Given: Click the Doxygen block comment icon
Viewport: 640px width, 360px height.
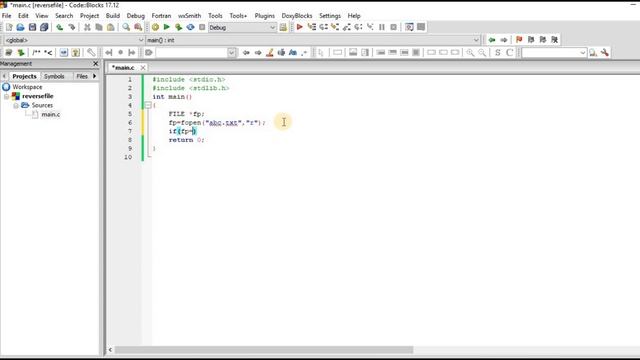Looking at the screenshot, I should [x=36, y=52].
